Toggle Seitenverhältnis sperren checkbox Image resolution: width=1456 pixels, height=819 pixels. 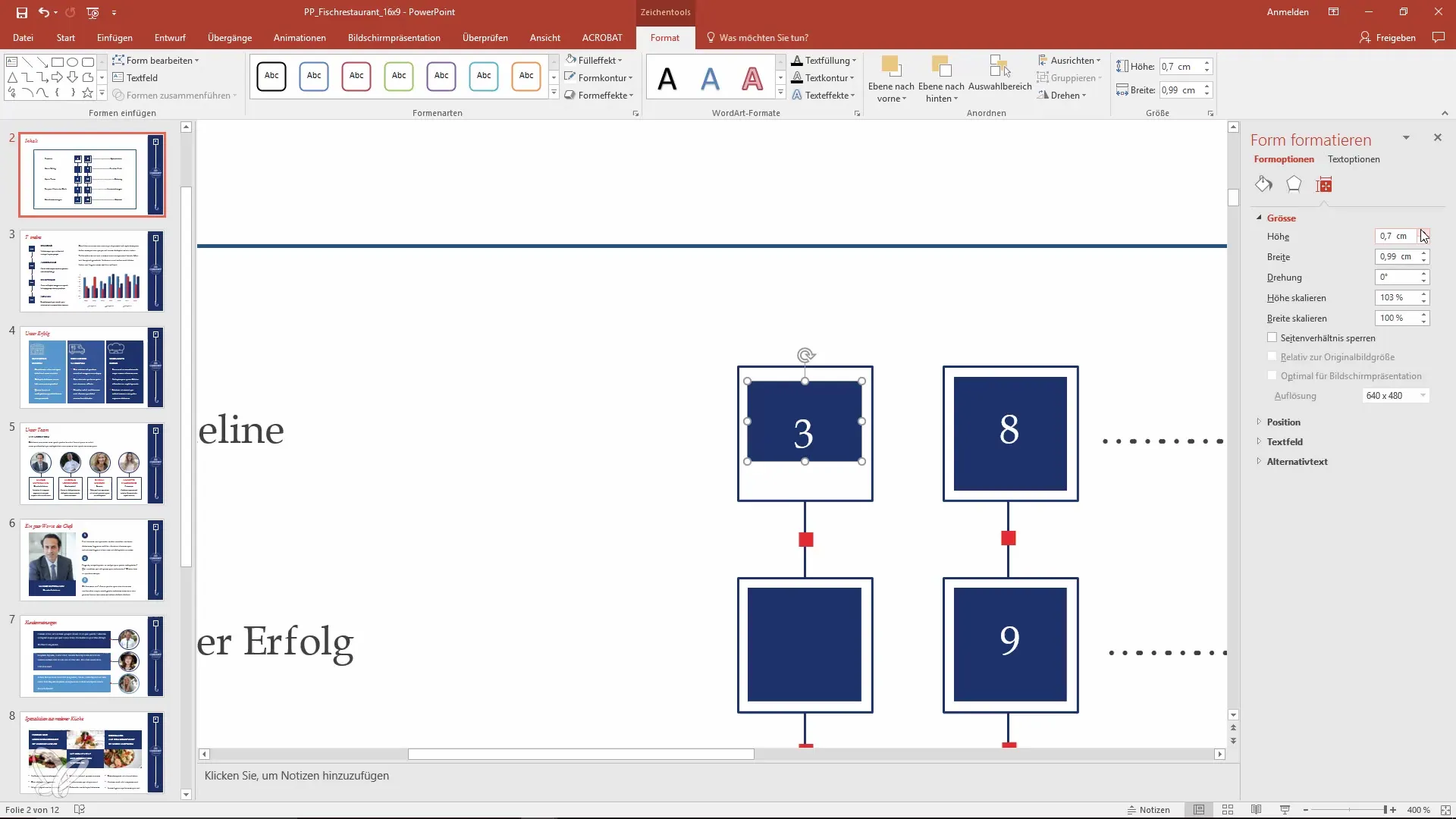coord(1272,337)
